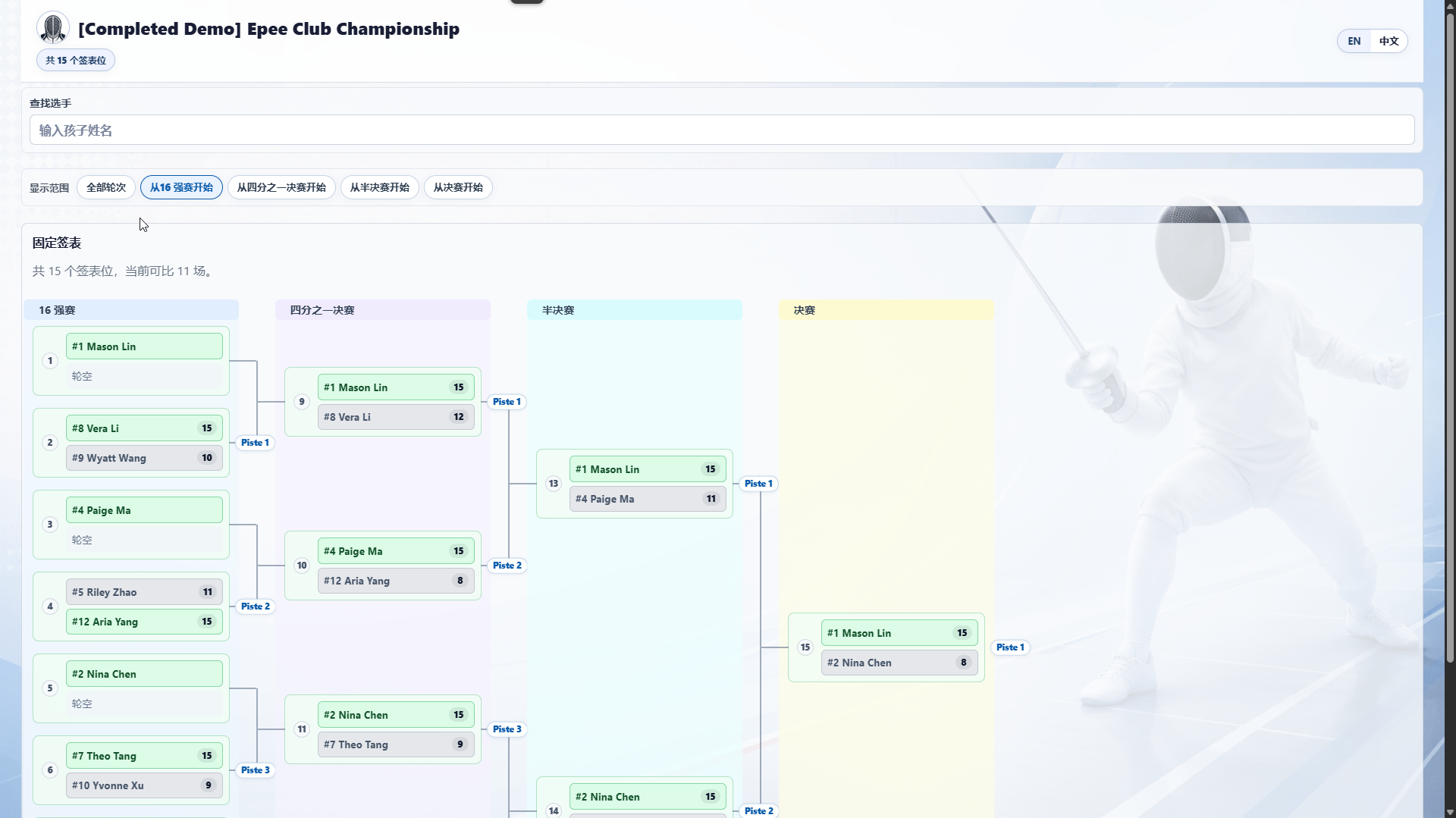Image resolution: width=1456 pixels, height=818 pixels.
Task: Click the 决赛 column header
Action: 886,310
